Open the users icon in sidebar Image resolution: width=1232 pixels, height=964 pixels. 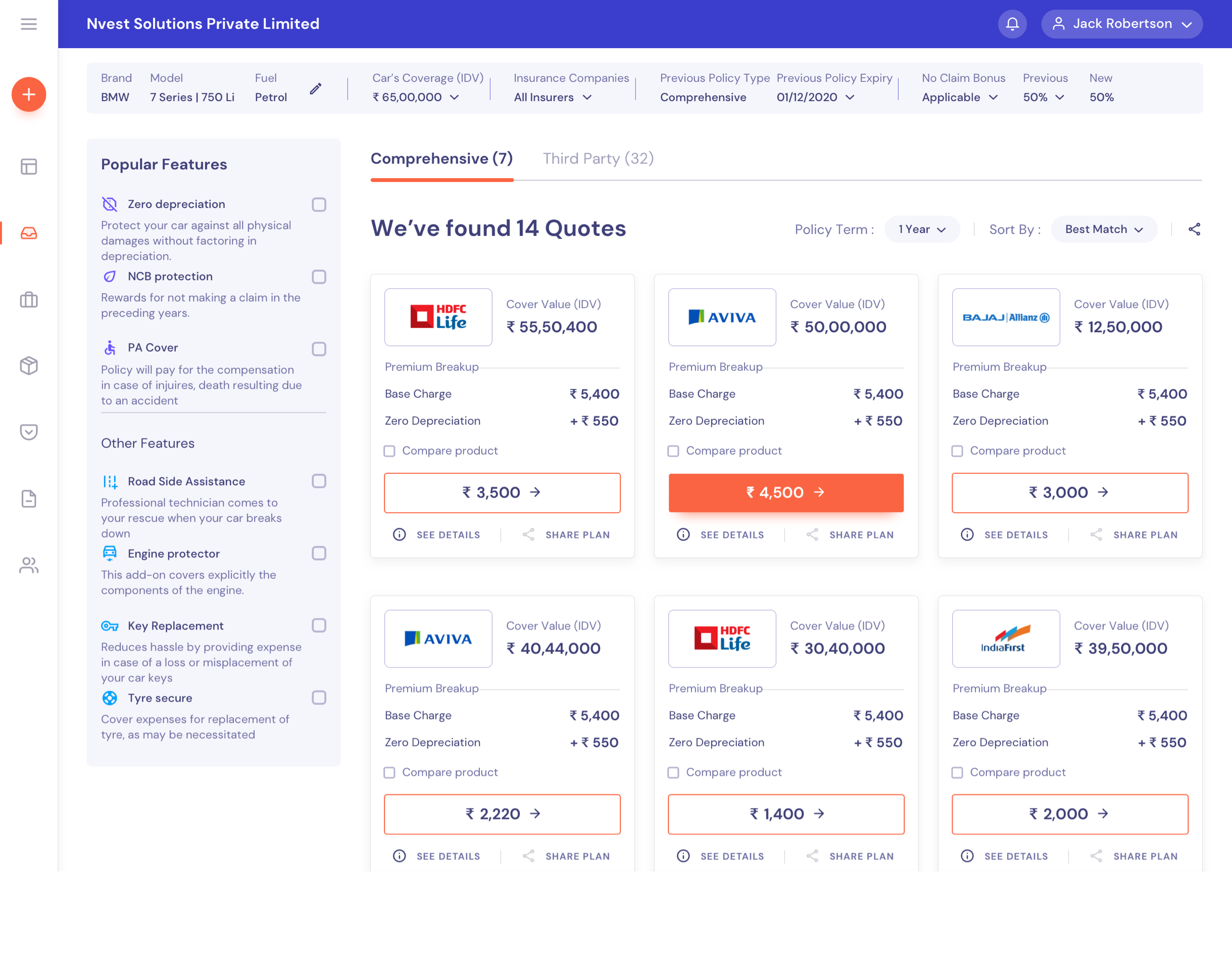[x=29, y=565]
